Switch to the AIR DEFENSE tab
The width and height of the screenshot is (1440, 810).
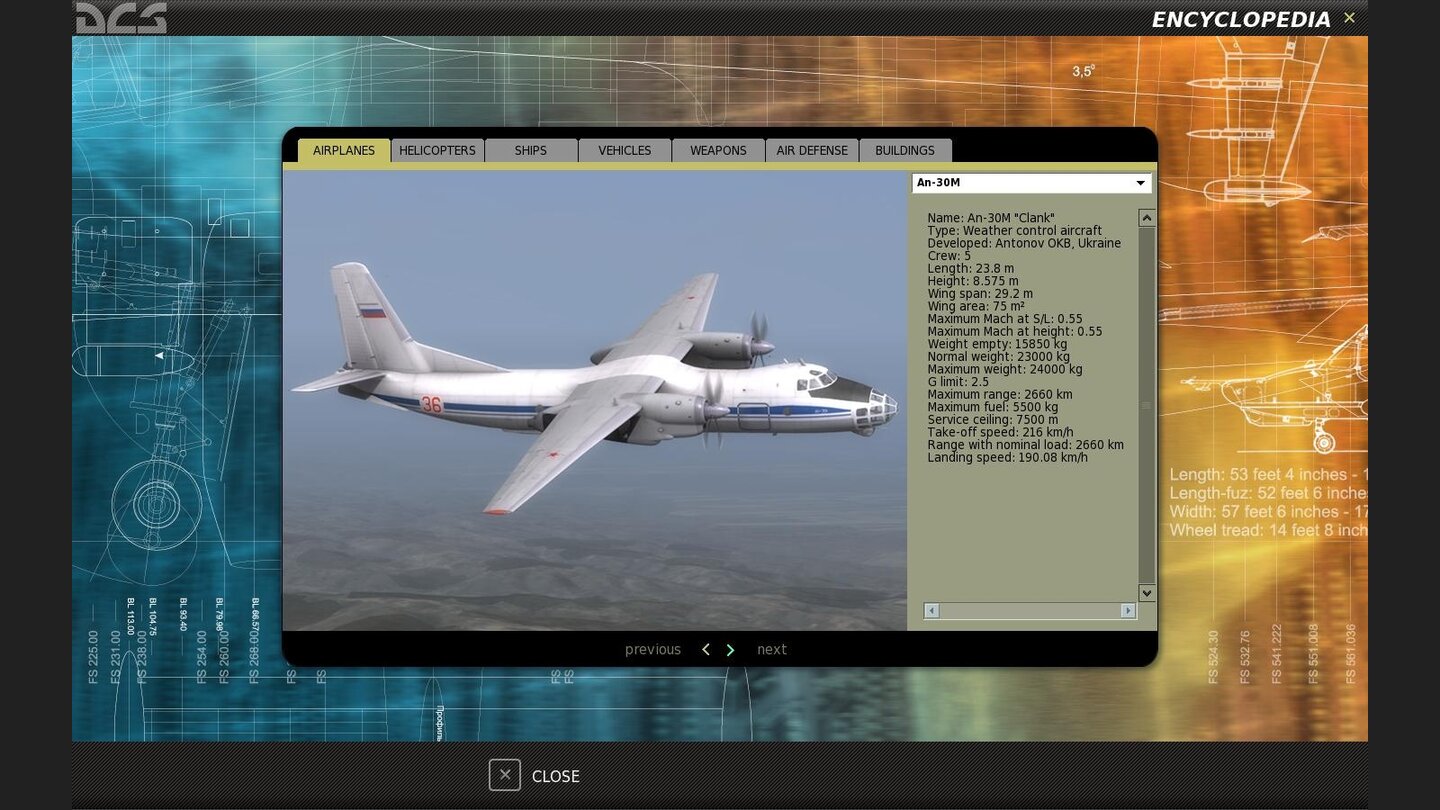coord(812,150)
